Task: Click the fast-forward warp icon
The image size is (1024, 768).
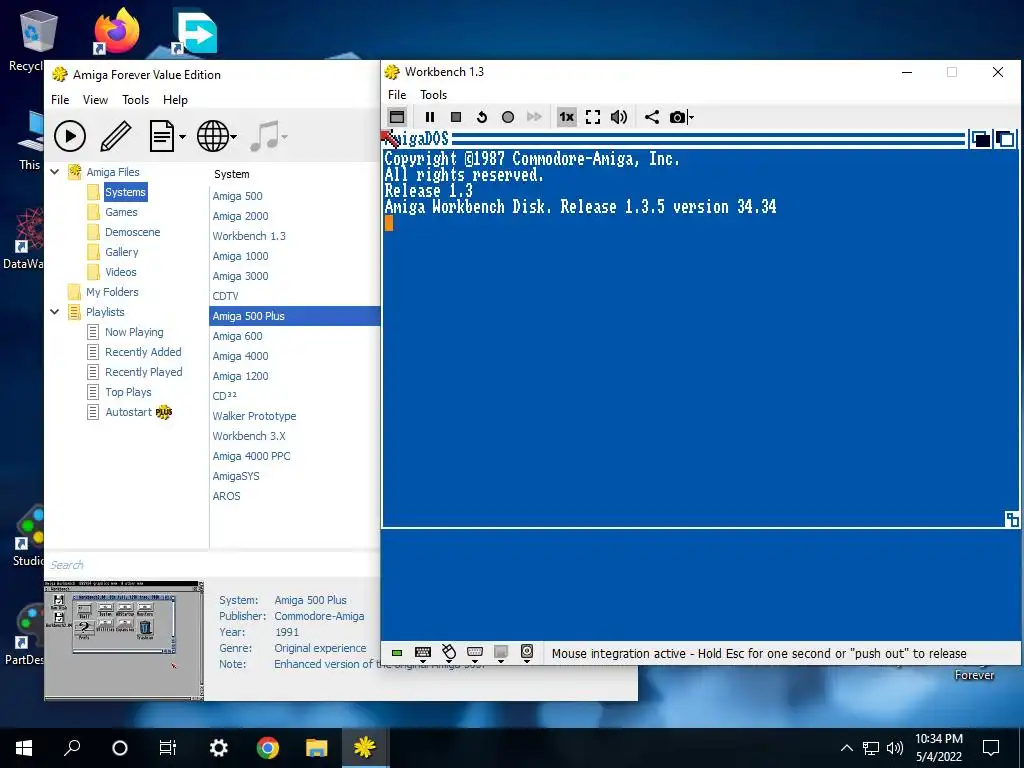Action: pyautogui.click(x=534, y=117)
